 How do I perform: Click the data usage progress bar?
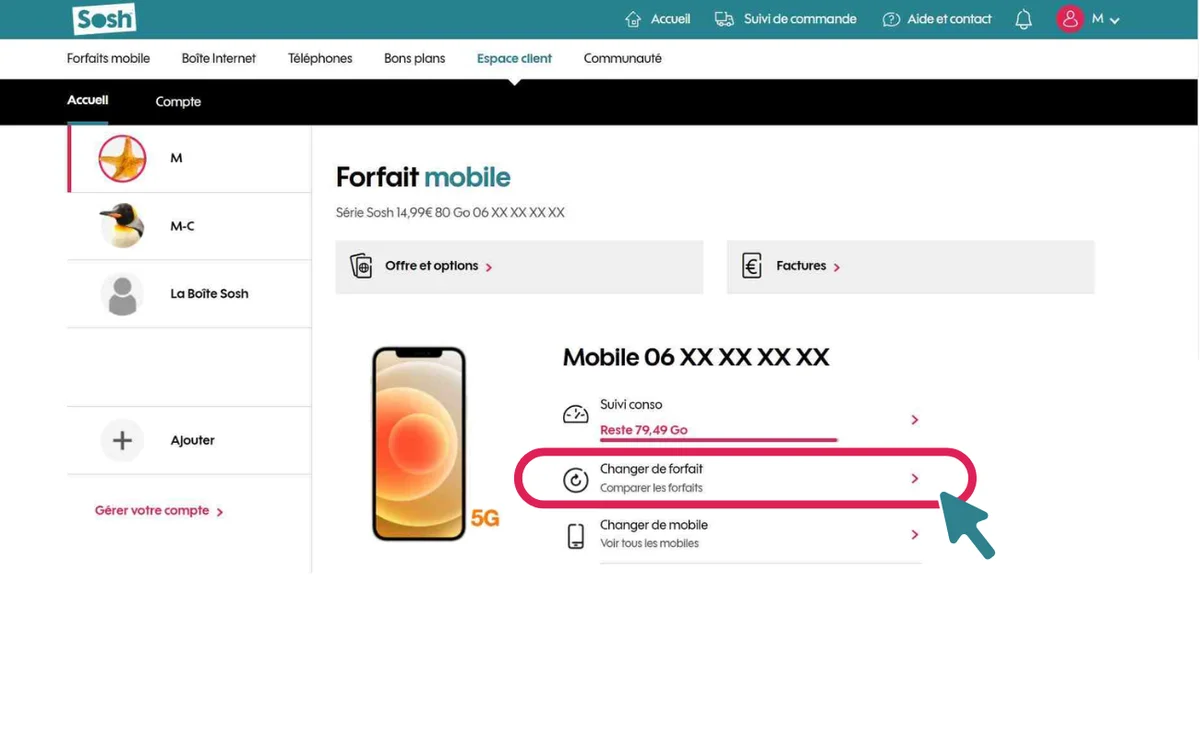pos(719,439)
